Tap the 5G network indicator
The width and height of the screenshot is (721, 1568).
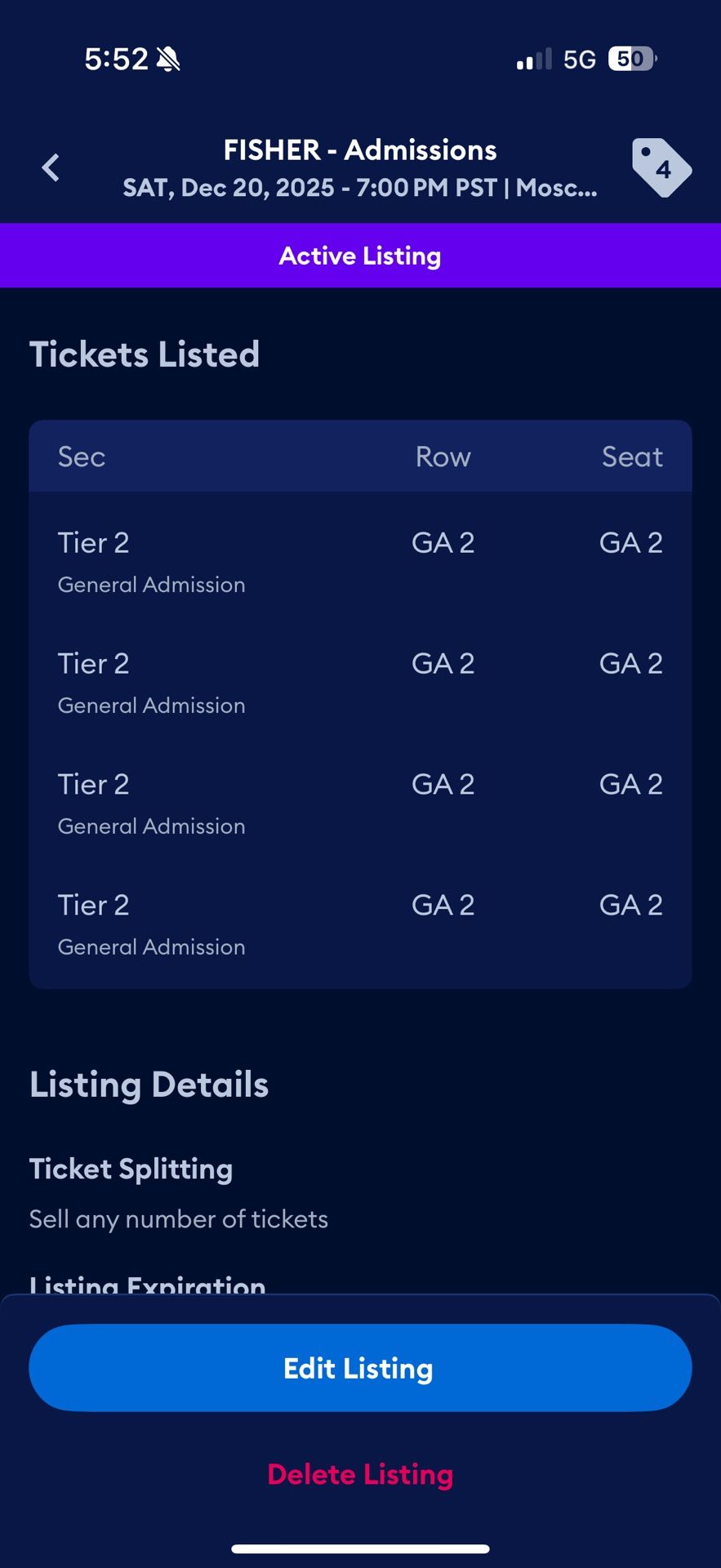(x=580, y=60)
